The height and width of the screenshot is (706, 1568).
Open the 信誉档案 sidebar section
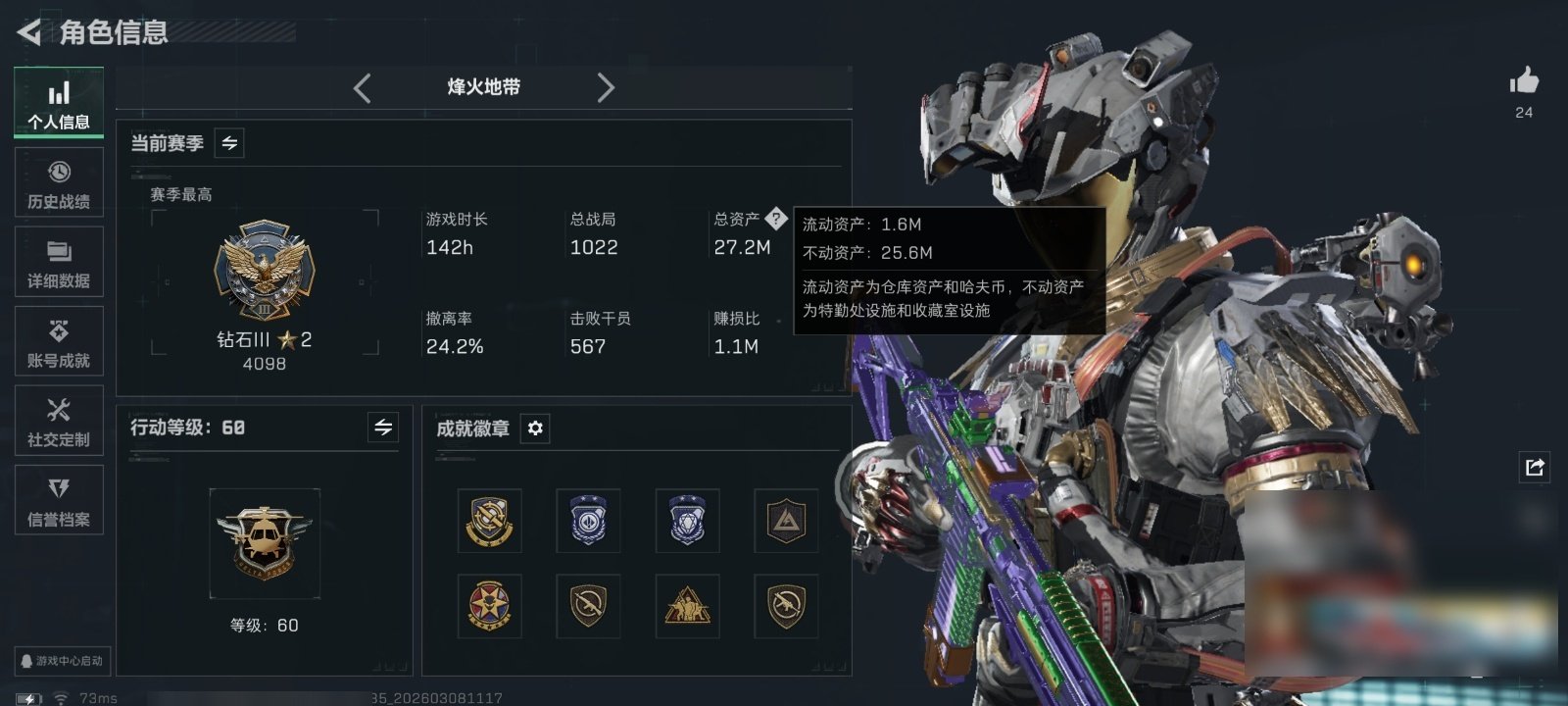tap(59, 500)
